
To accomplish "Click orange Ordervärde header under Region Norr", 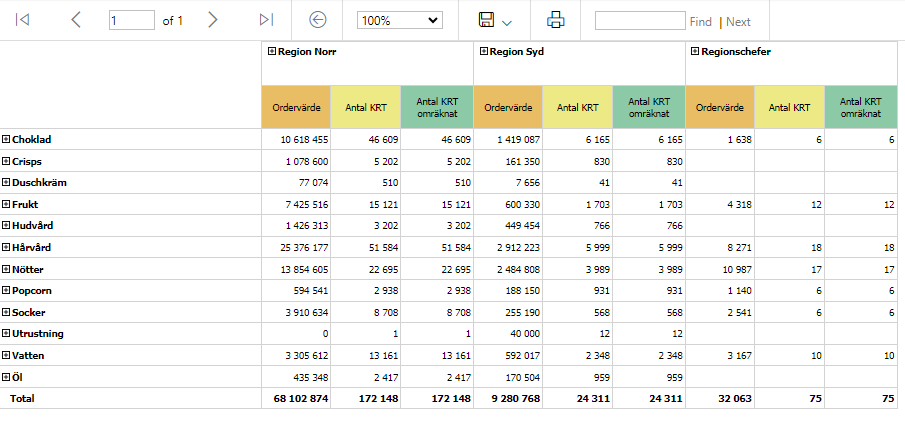I will 296,107.
